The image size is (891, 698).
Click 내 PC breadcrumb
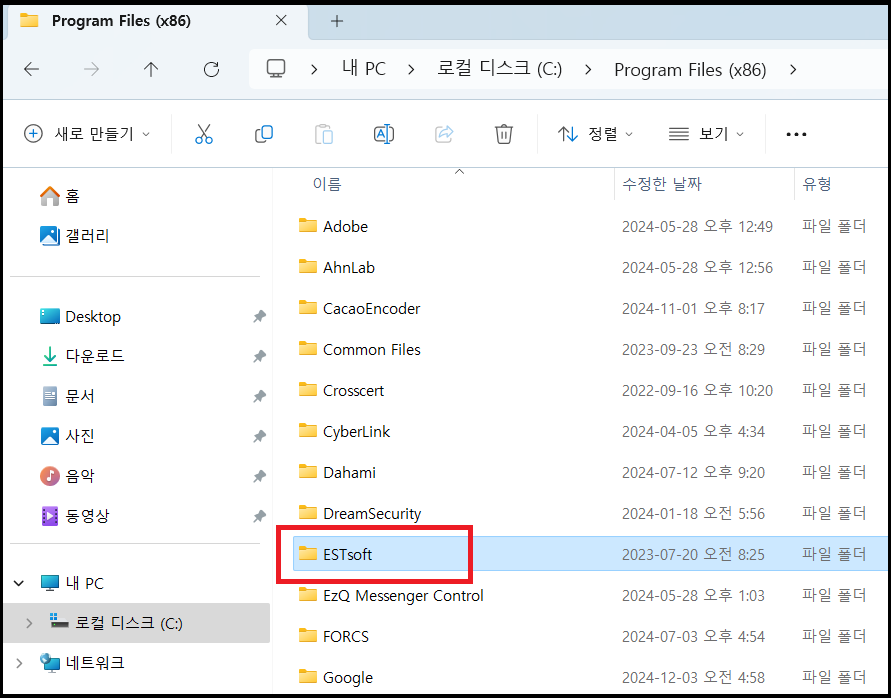[x=364, y=69]
